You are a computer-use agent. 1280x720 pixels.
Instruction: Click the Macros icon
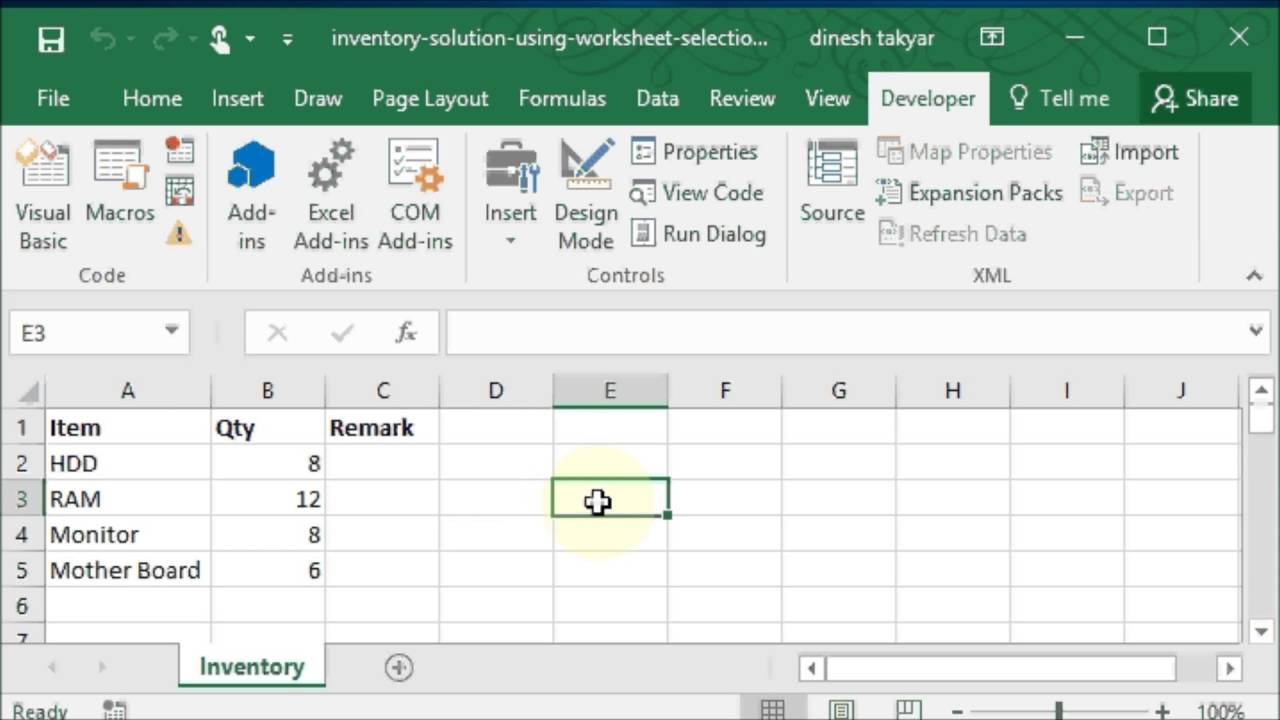pos(120,195)
